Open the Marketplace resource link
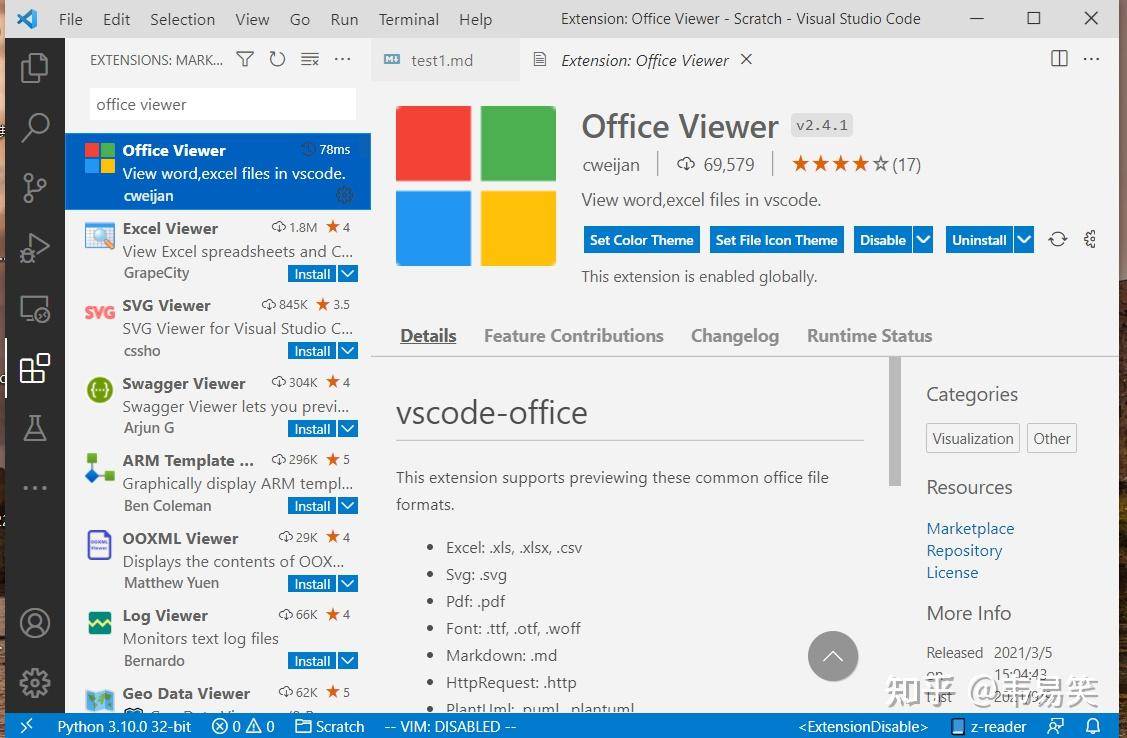The width and height of the screenshot is (1127, 738). click(970, 528)
